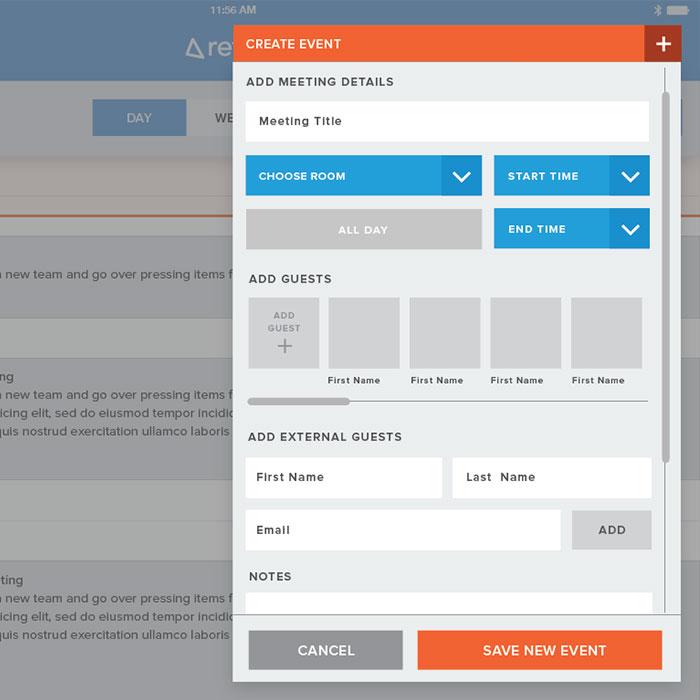Click the Meeting Title input field

447,122
